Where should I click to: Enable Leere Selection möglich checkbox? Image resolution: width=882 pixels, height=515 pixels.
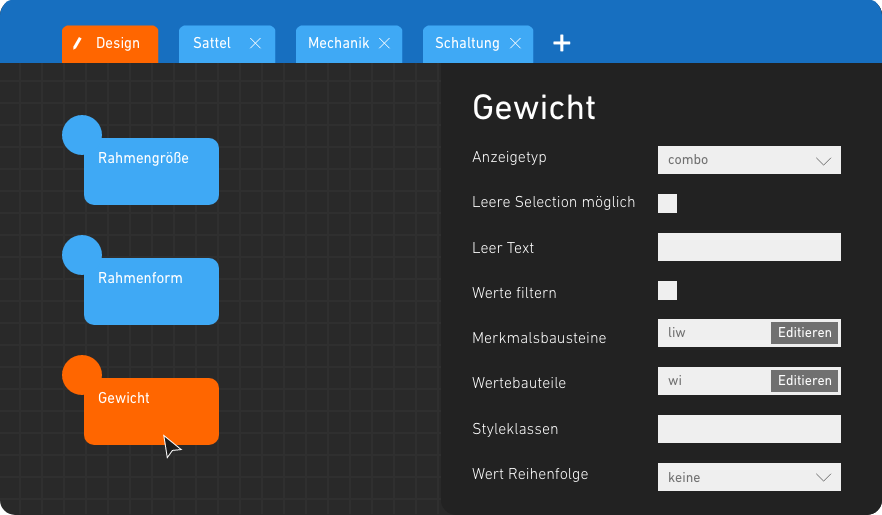pos(667,204)
